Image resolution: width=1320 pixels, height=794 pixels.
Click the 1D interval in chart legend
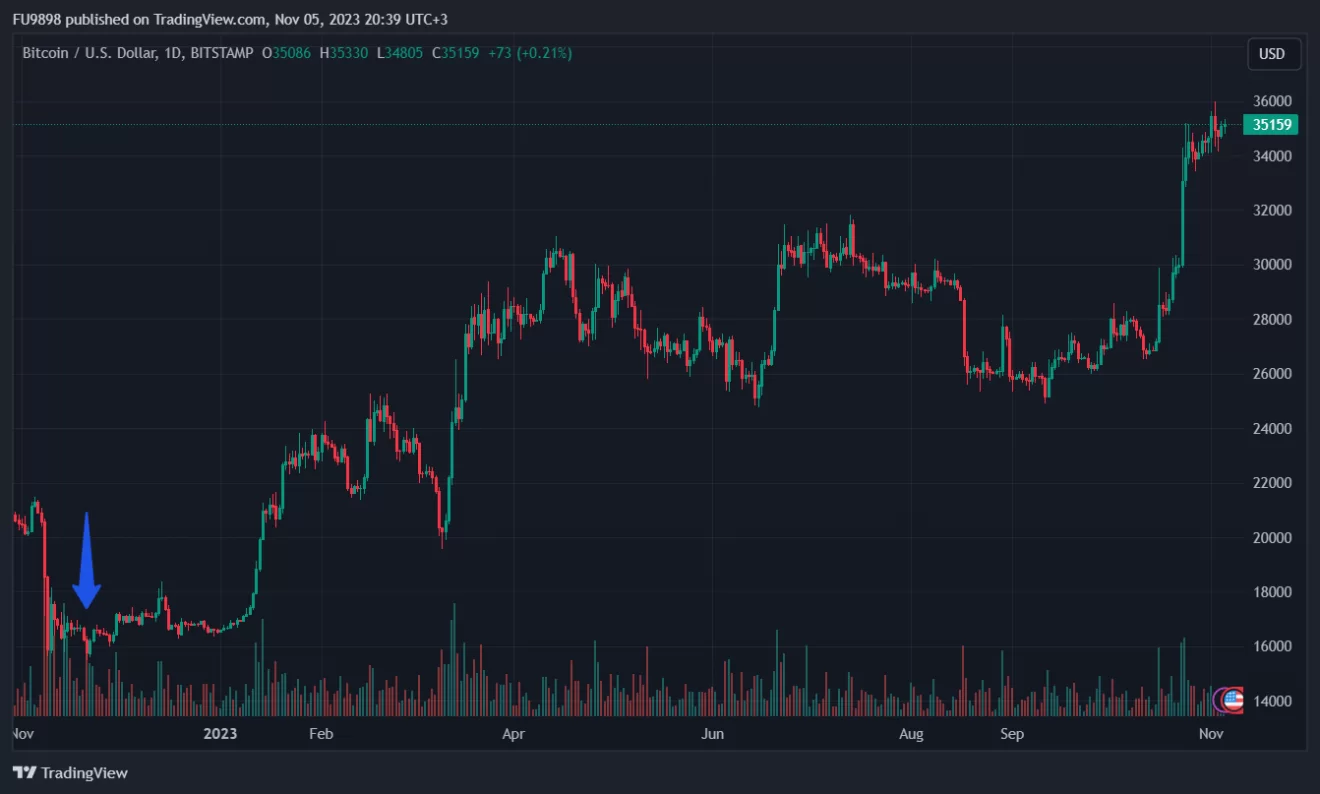point(169,53)
